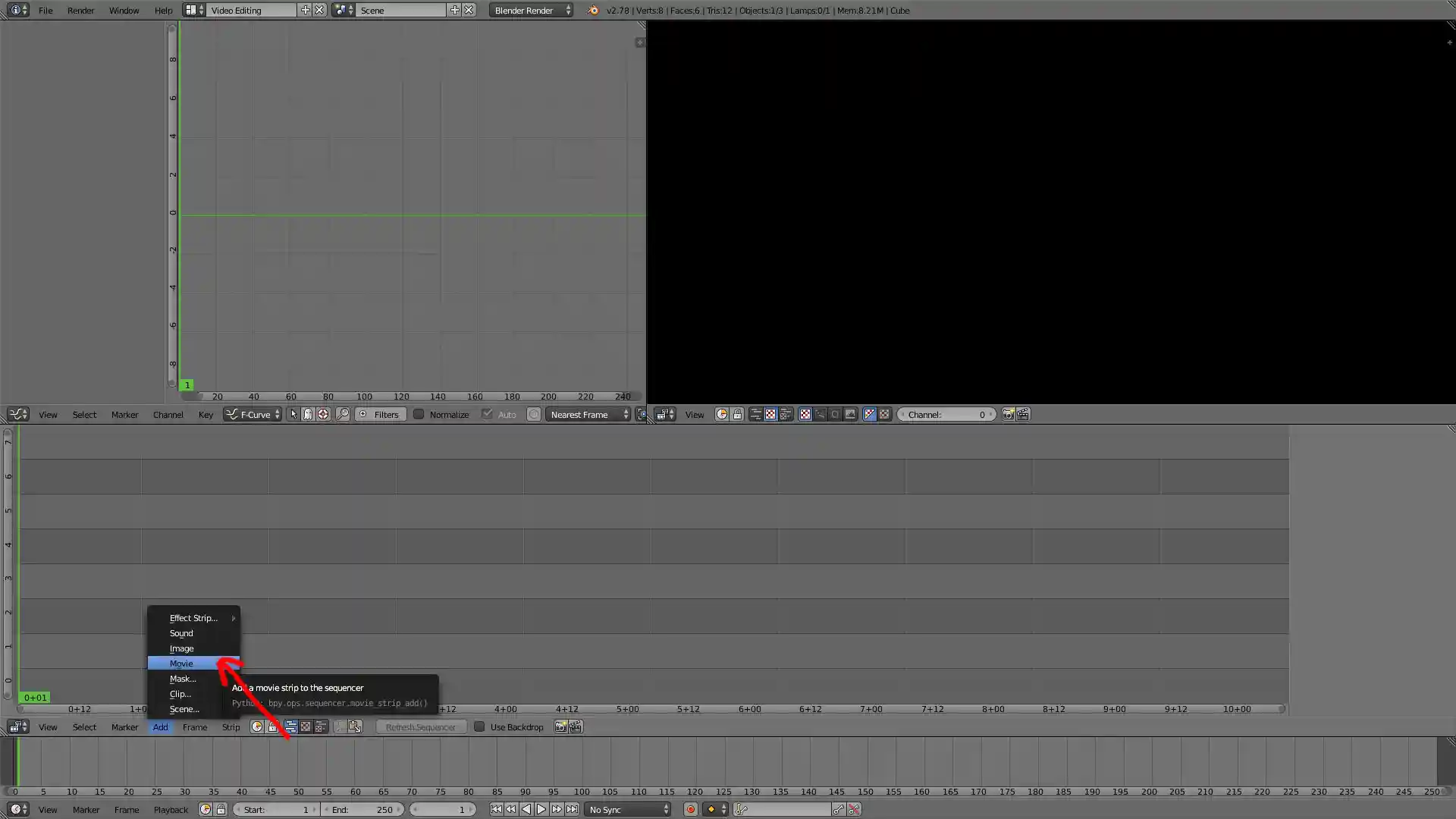The image size is (1456, 819).
Task: Click the Filters button
Action: point(380,414)
